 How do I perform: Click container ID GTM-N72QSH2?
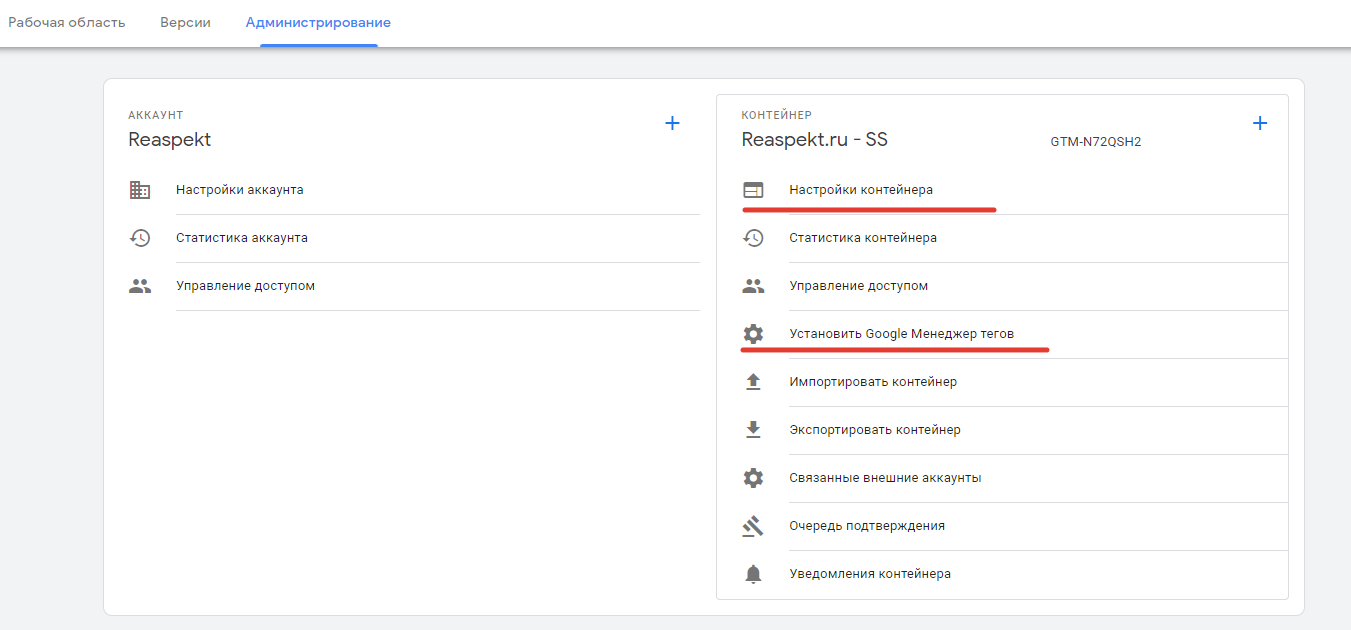coord(1095,142)
